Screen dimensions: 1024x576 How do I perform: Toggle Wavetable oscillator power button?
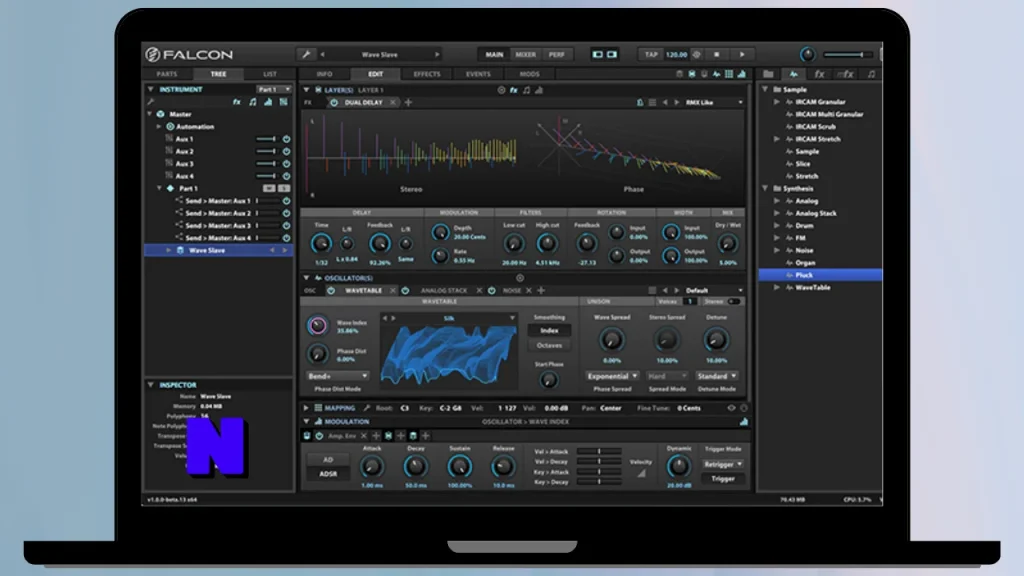pyautogui.click(x=331, y=291)
